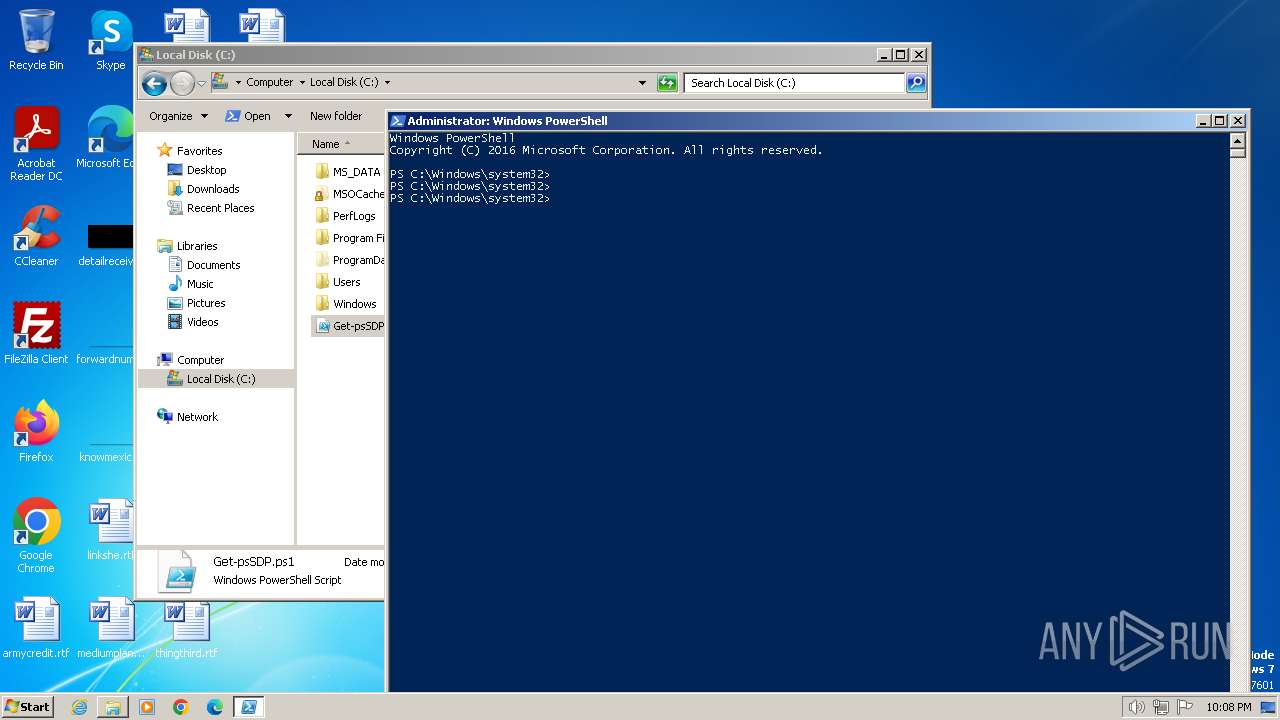The height and width of the screenshot is (720, 1280).
Task: Open Windows Media Player from the taskbar
Action: [x=147, y=707]
